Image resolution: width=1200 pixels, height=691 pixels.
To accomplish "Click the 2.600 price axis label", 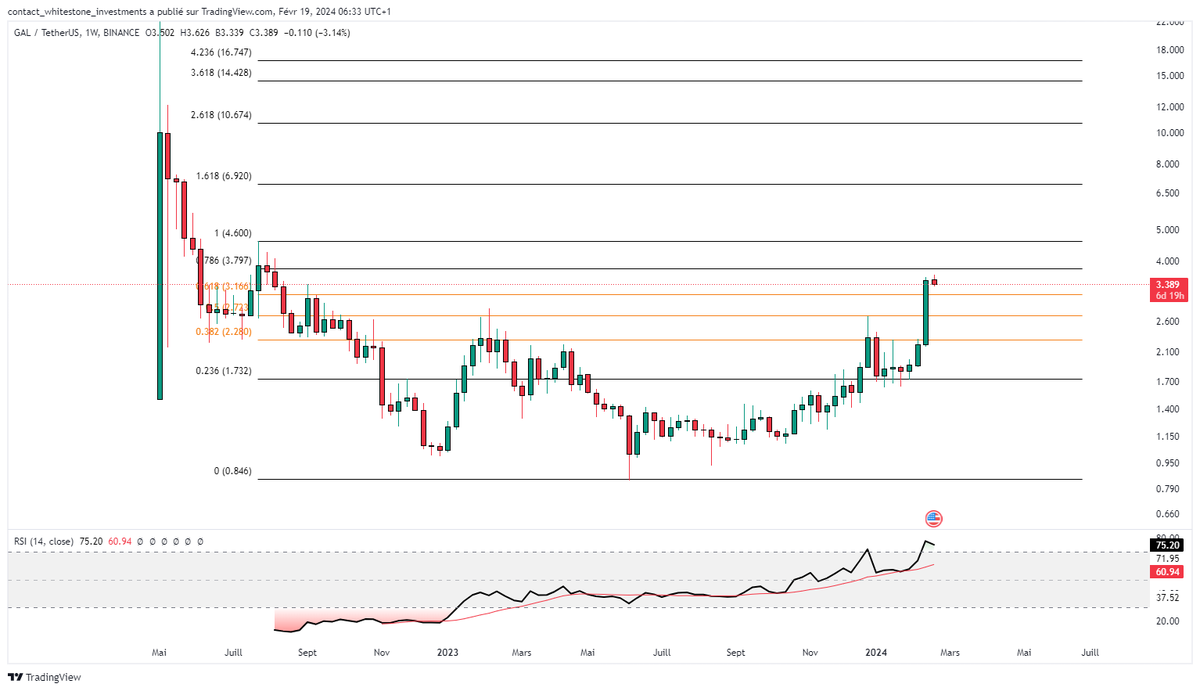I will [1169, 322].
